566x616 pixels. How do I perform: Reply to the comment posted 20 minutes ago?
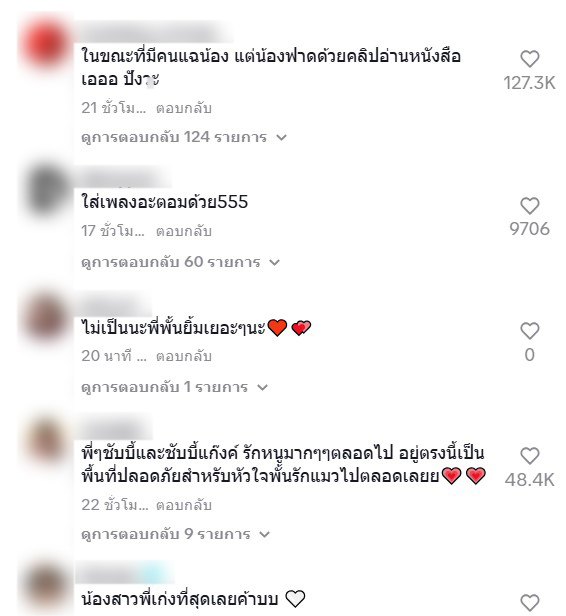pos(184,356)
